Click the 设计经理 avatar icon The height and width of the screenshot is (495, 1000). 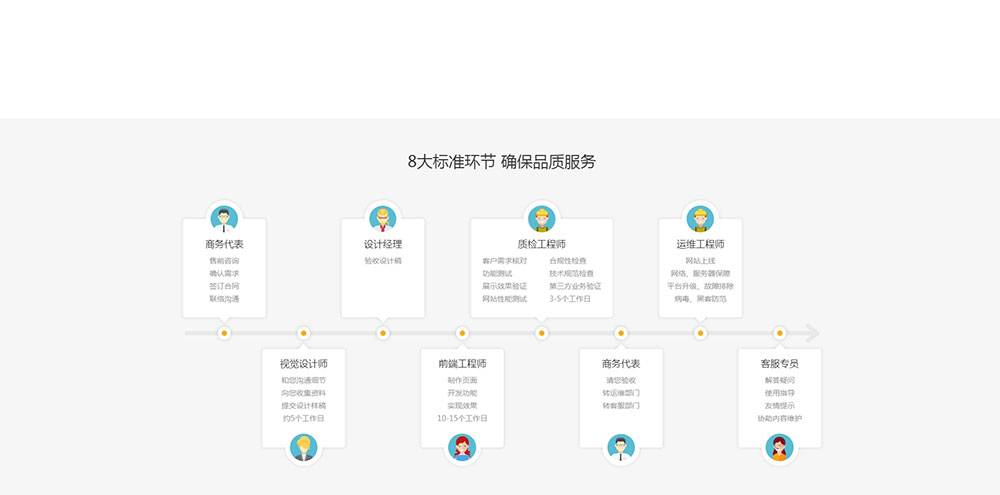pyautogui.click(x=383, y=218)
